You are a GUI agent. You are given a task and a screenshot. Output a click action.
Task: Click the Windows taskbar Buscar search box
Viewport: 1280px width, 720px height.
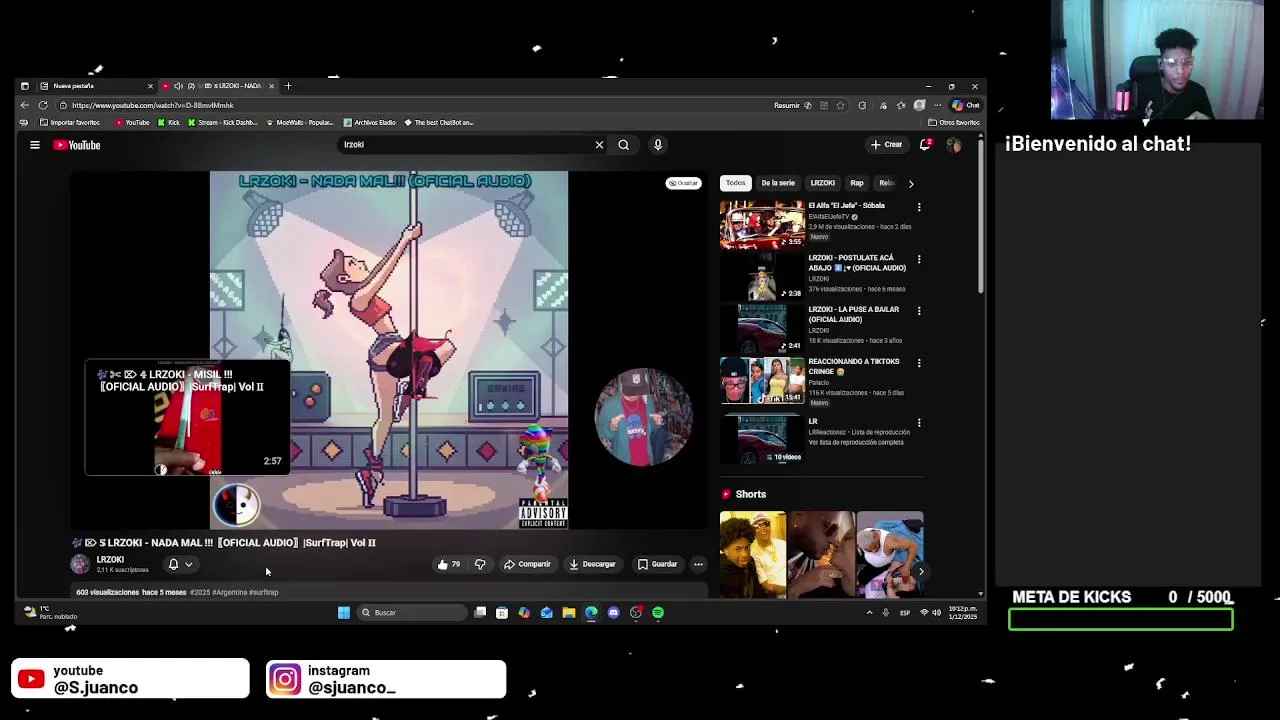pos(411,612)
